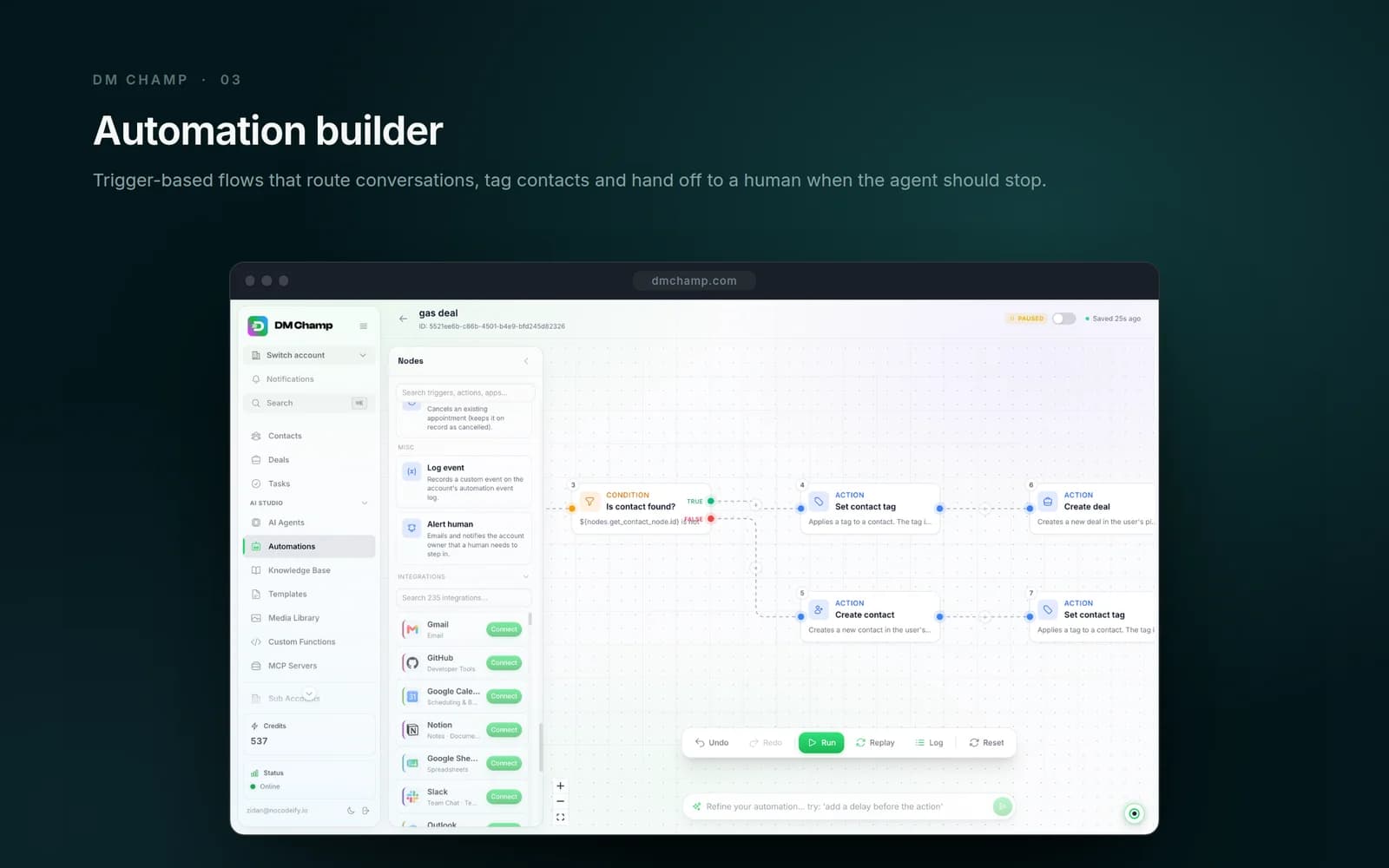Screen dimensions: 1389x868
Task: Go back with the arrow beside gas deal
Action: point(403,319)
